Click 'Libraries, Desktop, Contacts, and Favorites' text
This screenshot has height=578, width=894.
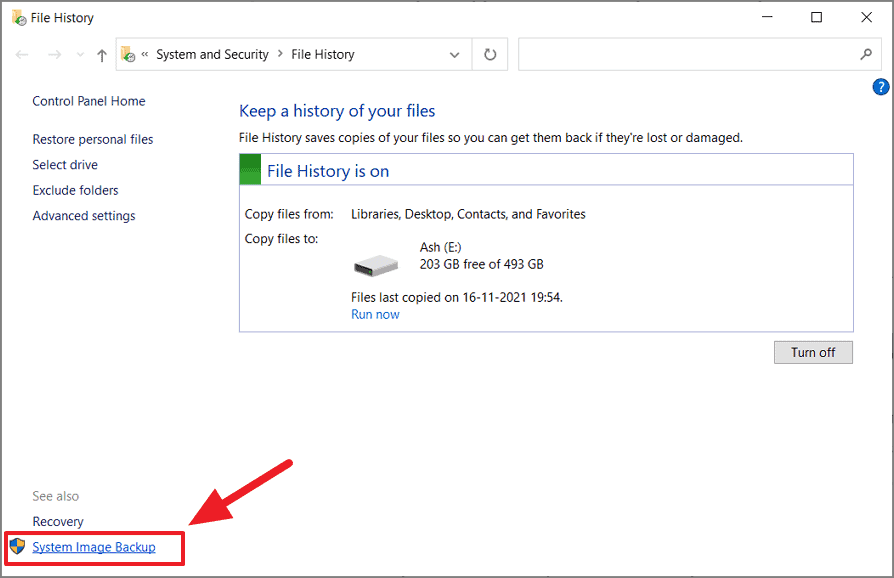point(468,214)
